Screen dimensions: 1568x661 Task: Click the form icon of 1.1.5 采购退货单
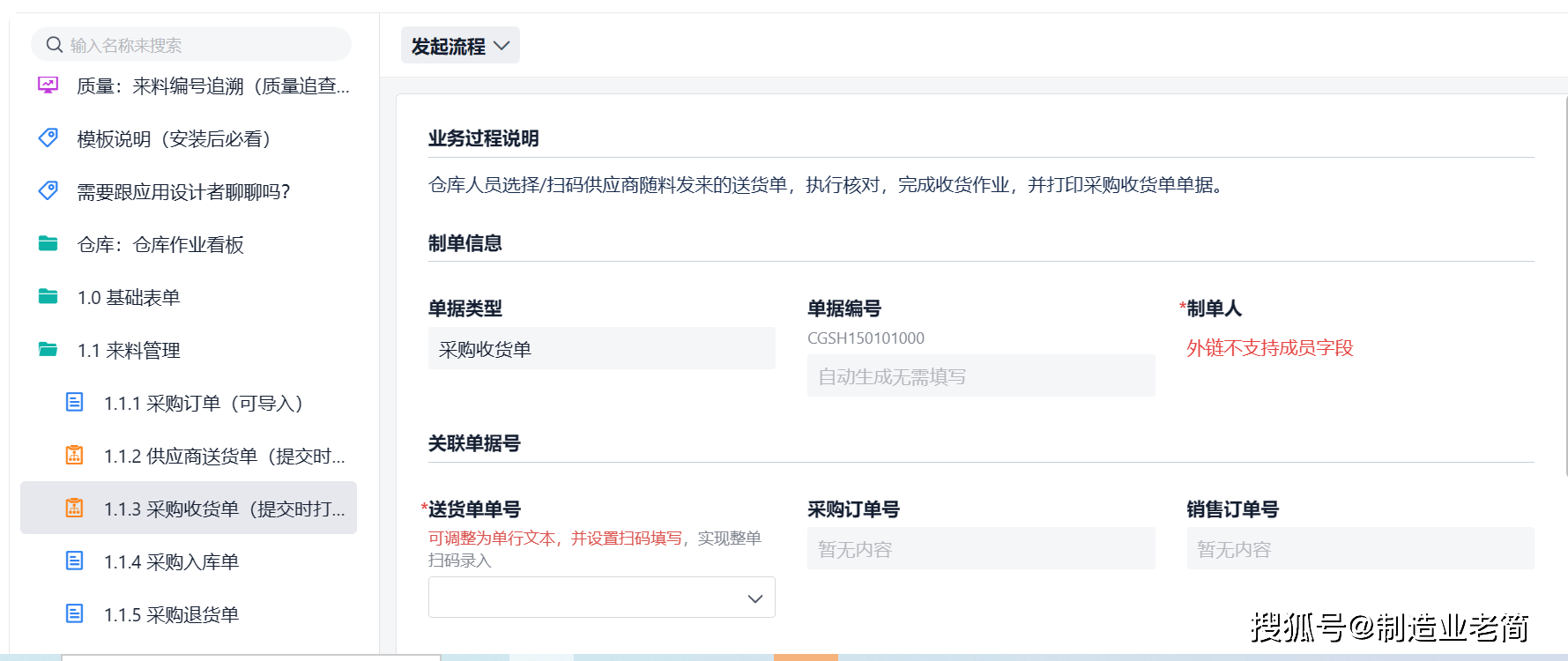tap(75, 614)
